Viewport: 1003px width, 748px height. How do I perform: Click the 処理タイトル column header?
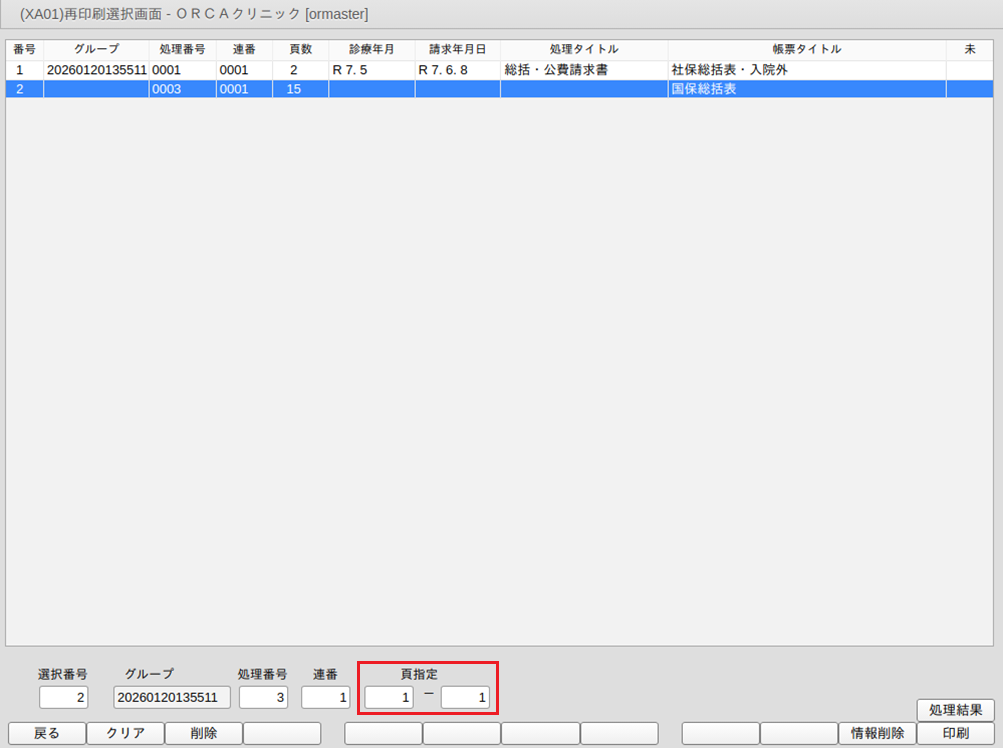584,49
